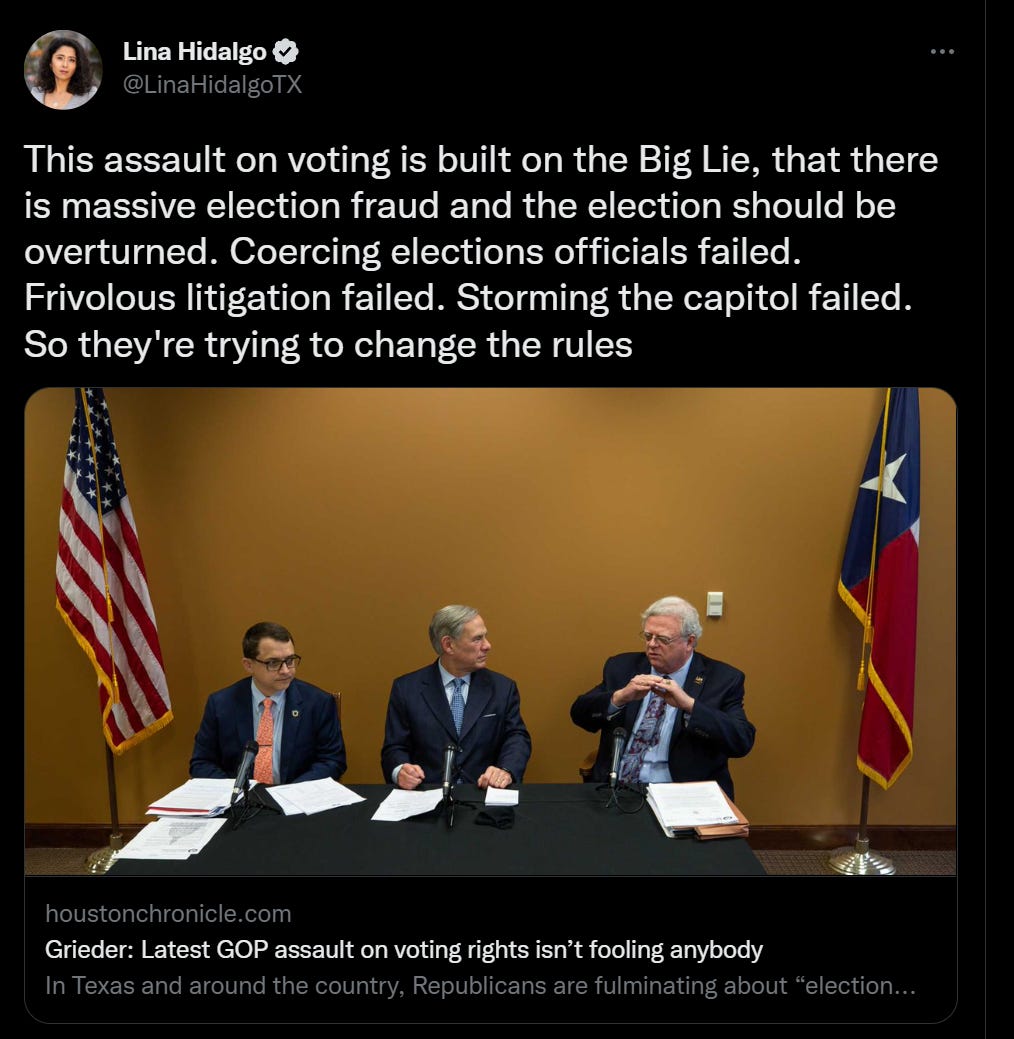
Task: Click the light switch on the wall
Action: 714,604
